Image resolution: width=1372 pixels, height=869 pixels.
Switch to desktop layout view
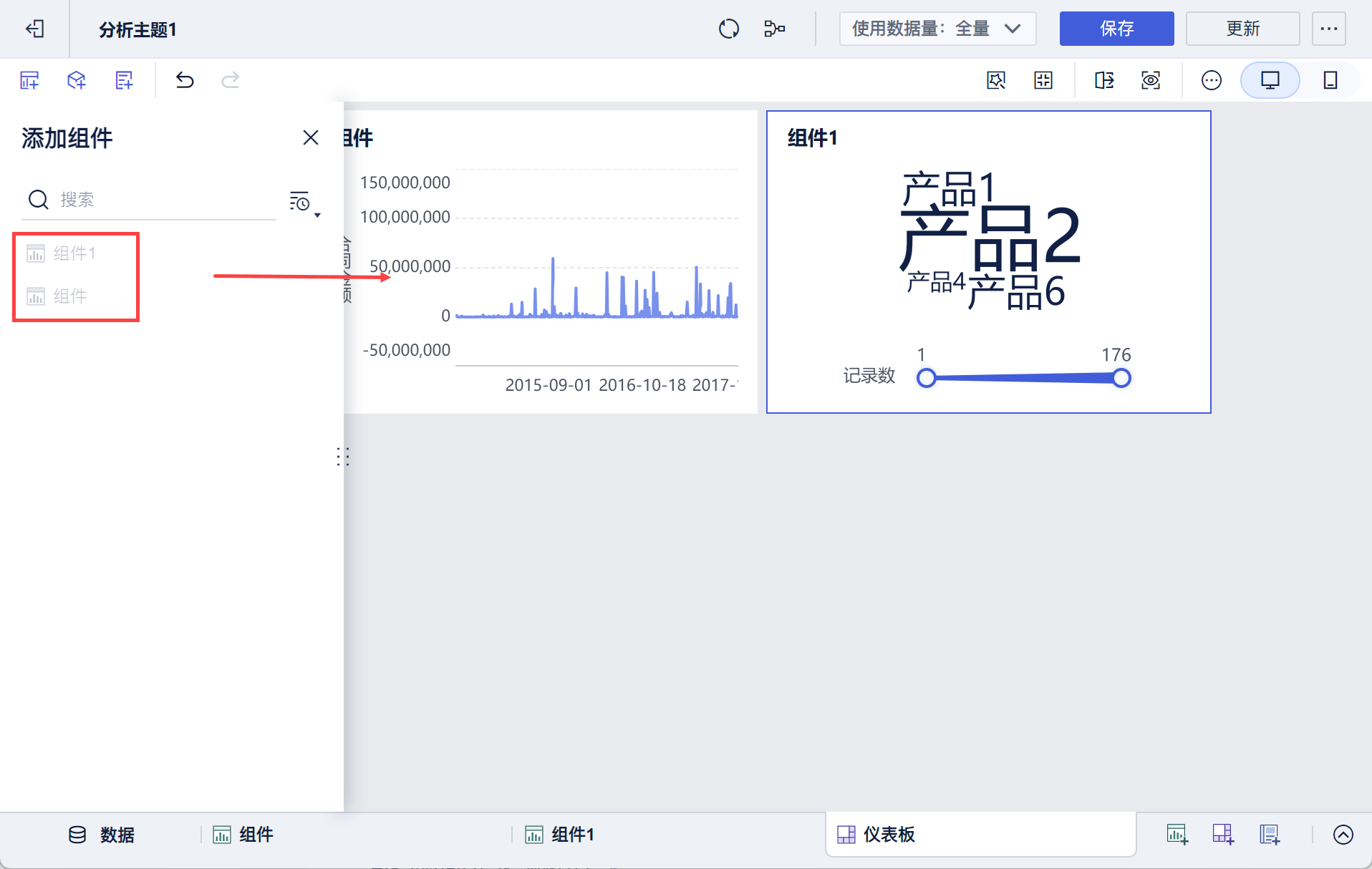tap(1270, 80)
